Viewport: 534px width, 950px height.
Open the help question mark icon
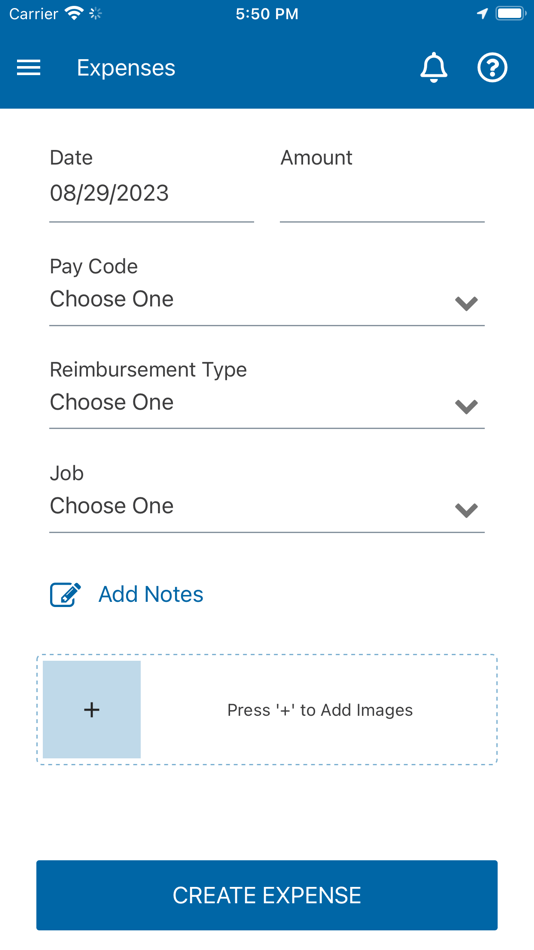[492, 67]
